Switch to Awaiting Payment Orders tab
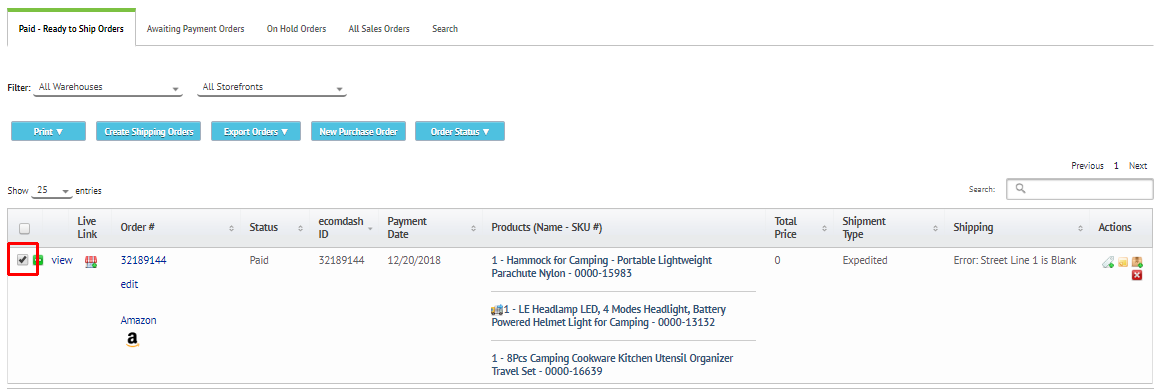Viewport: 1160px width, 389px height. coord(195,29)
